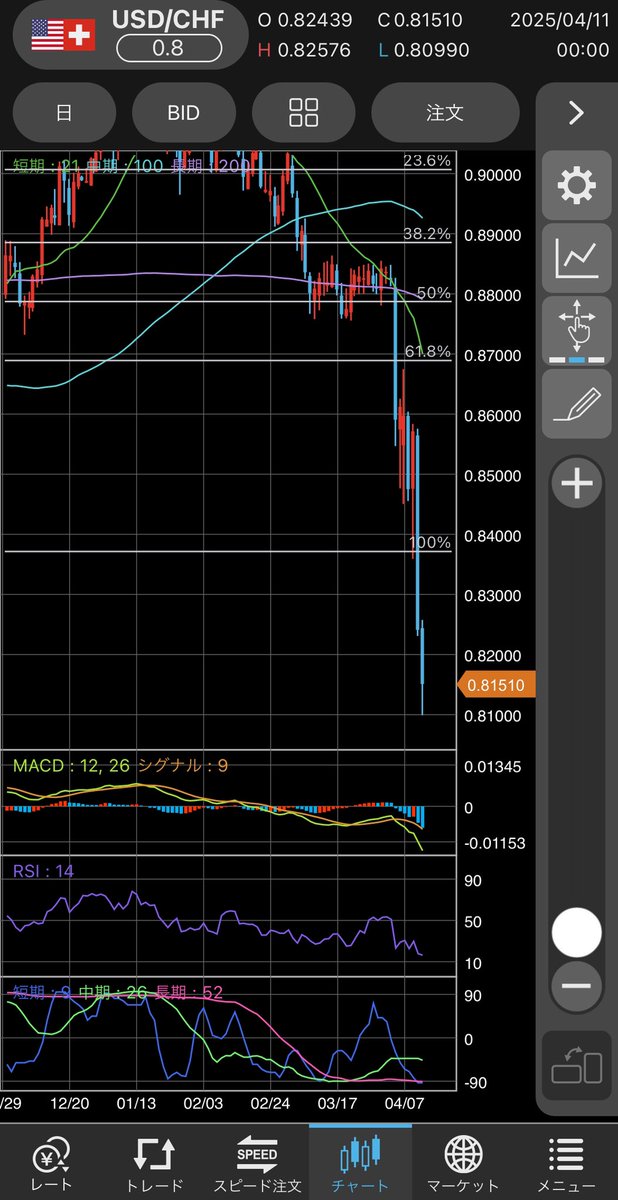Image resolution: width=618 pixels, height=1200 pixels.
Task: Open the マーケット tab
Action: tap(463, 1162)
